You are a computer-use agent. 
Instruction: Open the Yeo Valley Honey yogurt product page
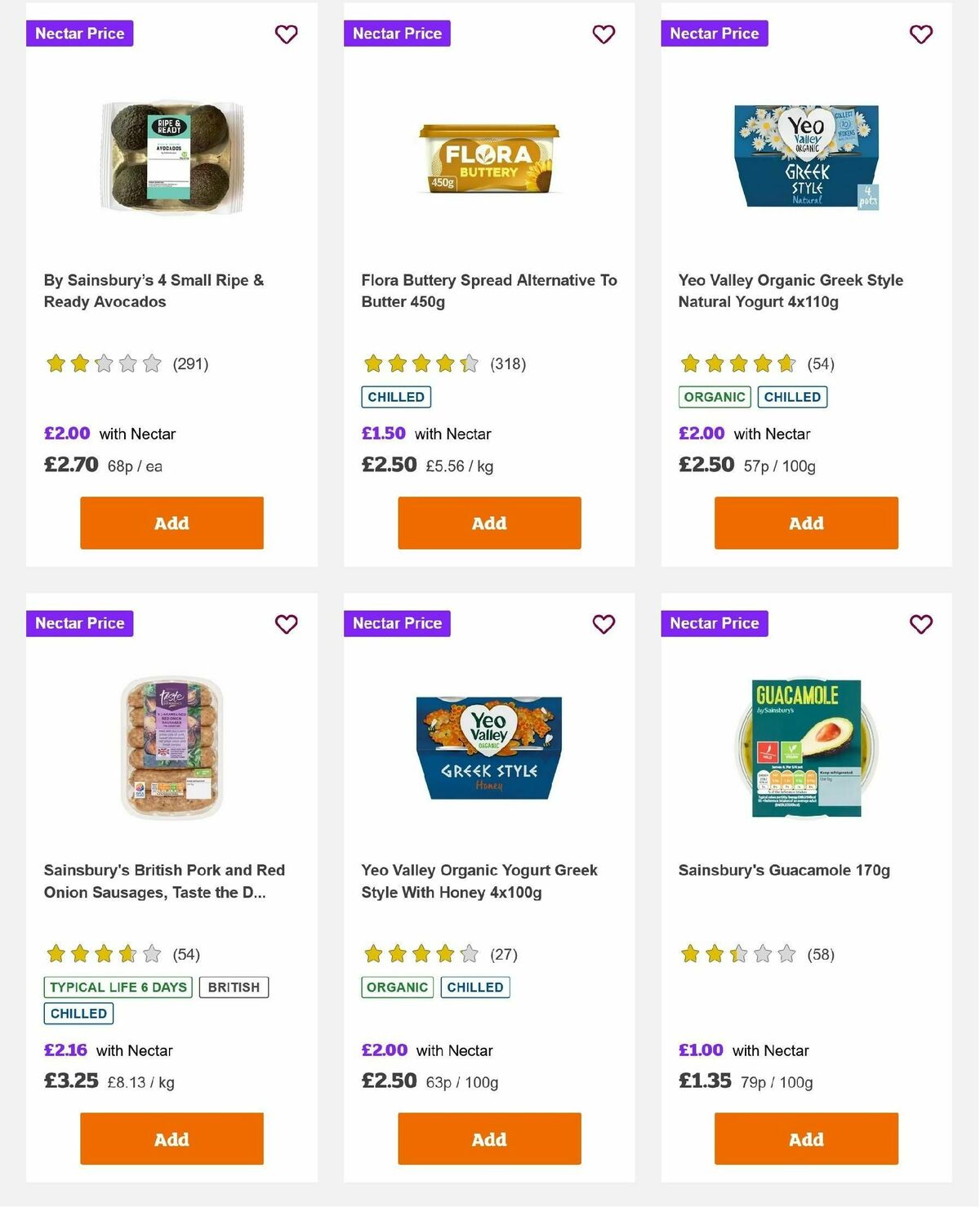(x=480, y=880)
